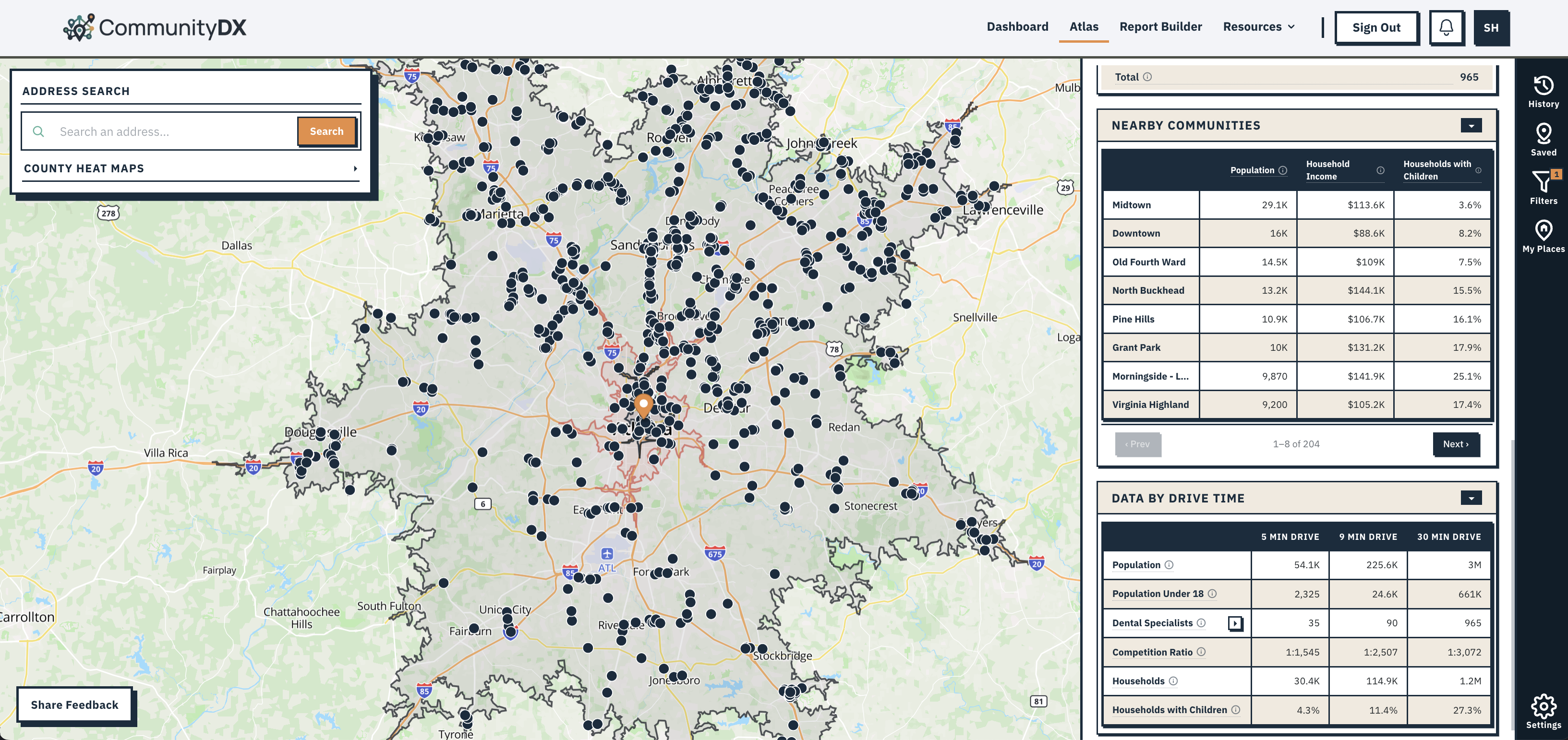Click the ATL airport icon on map
The width and height of the screenshot is (1568, 740).
pos(607,554)
